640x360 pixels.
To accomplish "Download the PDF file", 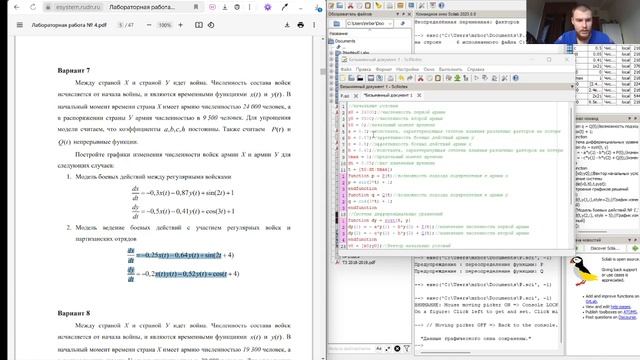I will tap(287, 25).
